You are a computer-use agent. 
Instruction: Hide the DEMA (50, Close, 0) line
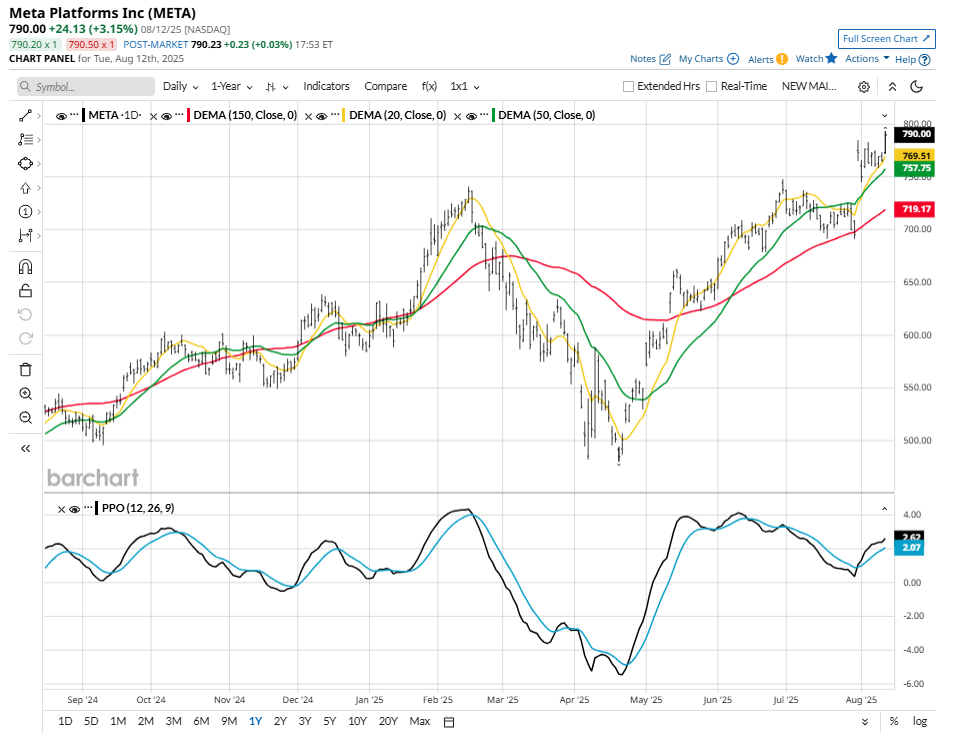(x=471, y=116)
